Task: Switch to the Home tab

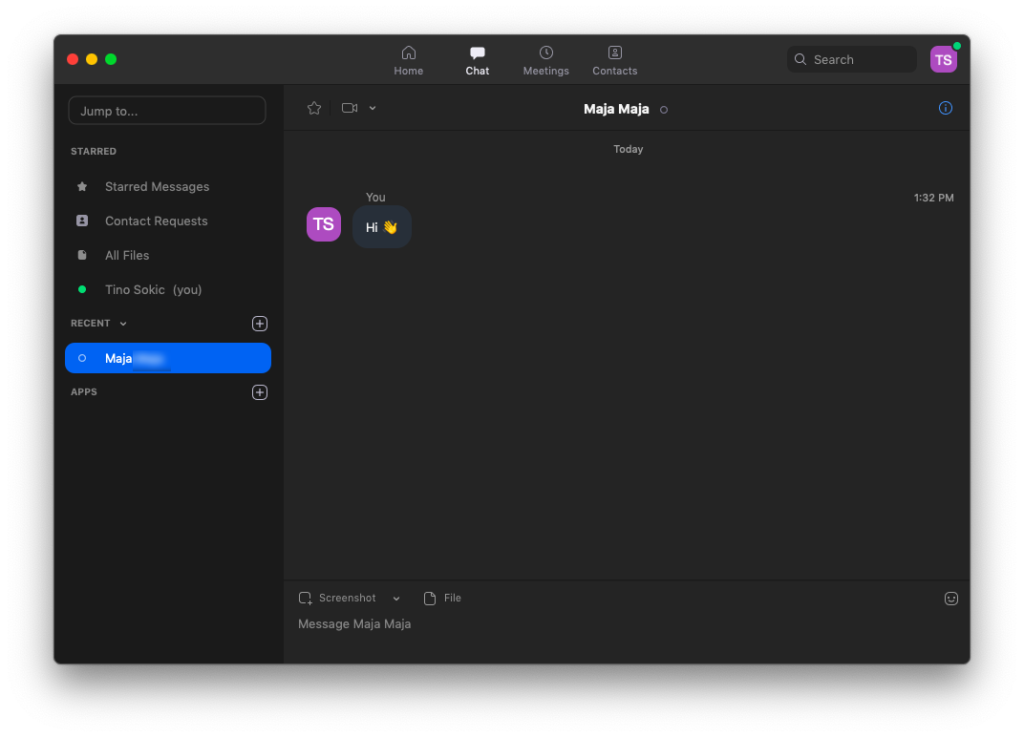Action: [x=408, y=60]
